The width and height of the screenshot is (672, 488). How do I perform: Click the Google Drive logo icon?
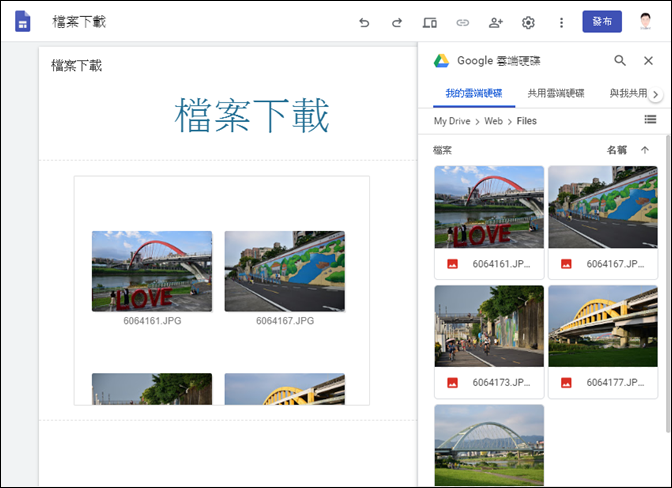pyautogui.click(x=441, y=61)
